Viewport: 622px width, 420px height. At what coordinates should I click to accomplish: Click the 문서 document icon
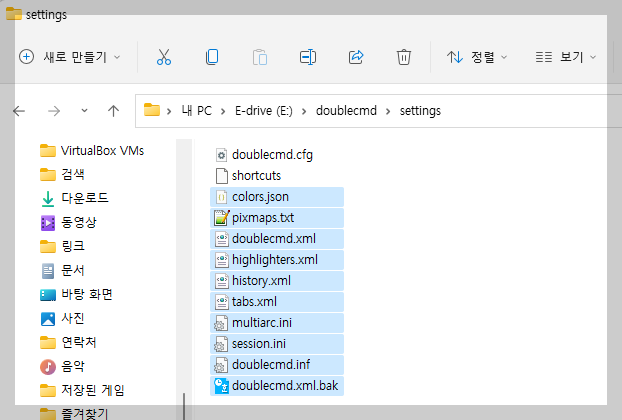pos(48,271)
